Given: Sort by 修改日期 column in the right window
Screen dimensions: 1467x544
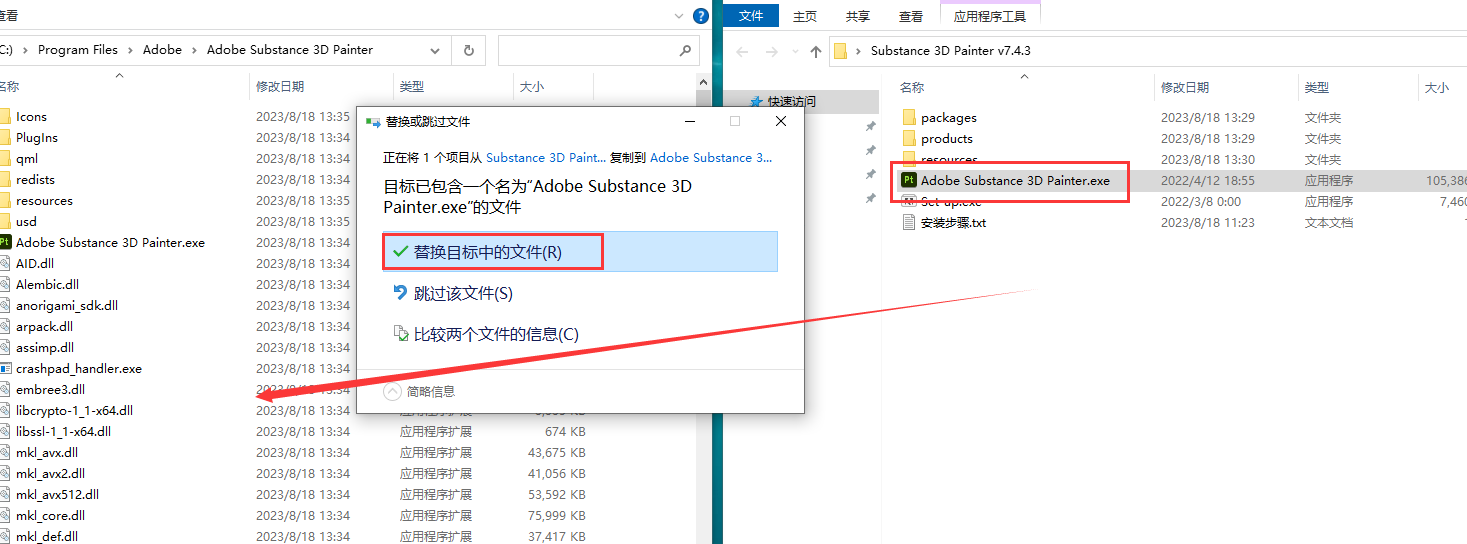Looking at the screenshot, I should click(x=1184, y=88).
